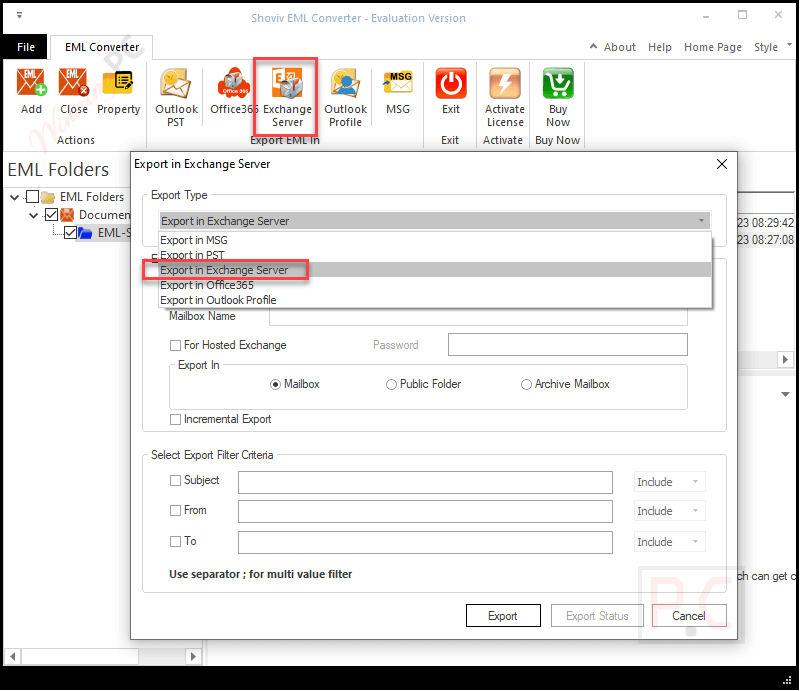Screen dimensions: 800x691
Task: Choose Export in MSG option
Action: (435, 240)
